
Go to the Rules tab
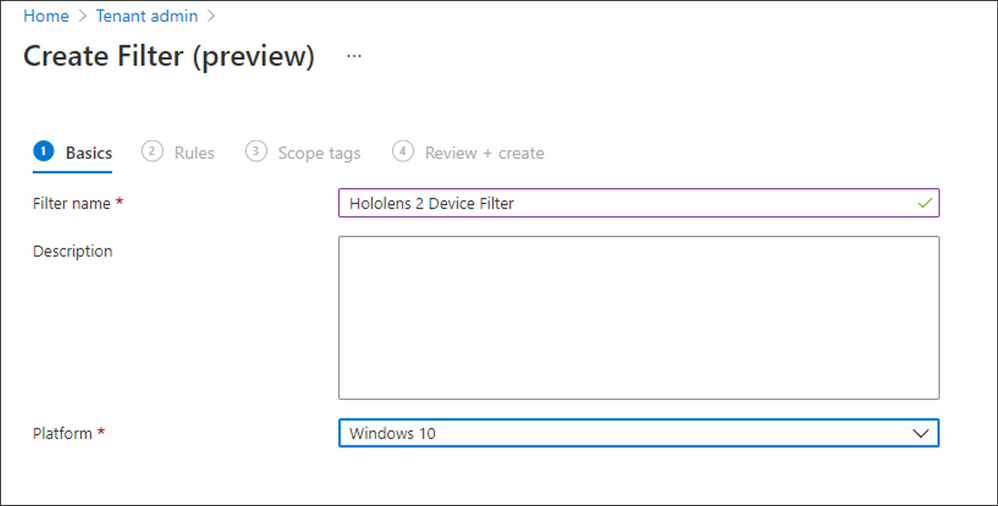178,153
